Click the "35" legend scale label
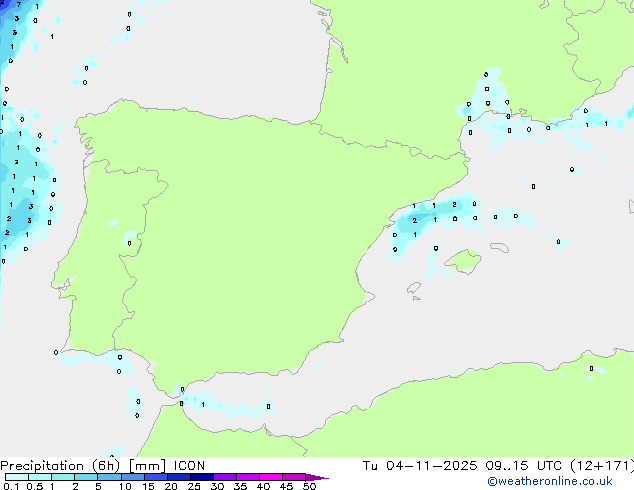 click(x=240, y=486)
